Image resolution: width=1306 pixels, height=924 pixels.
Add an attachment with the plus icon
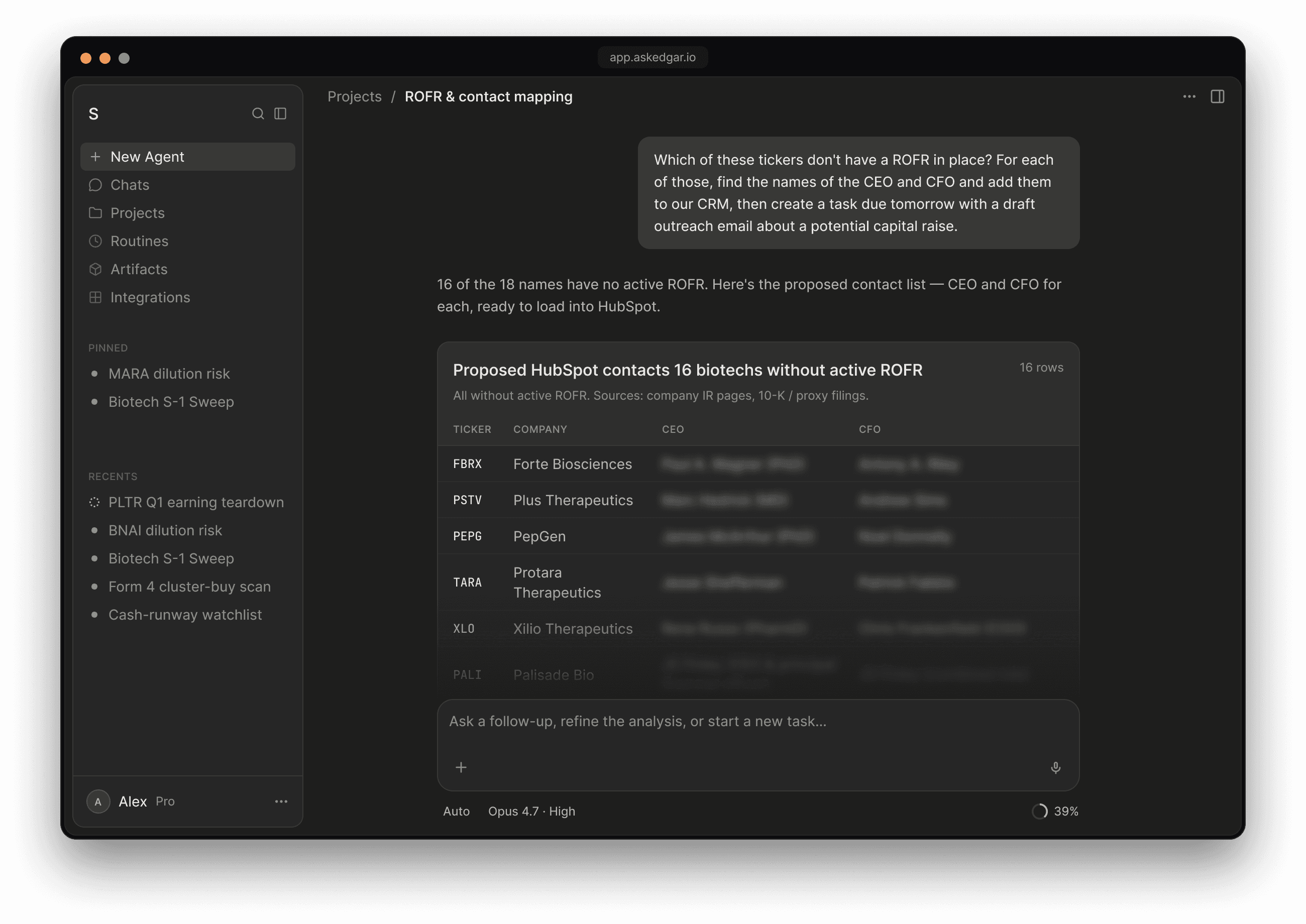(461, 767)
